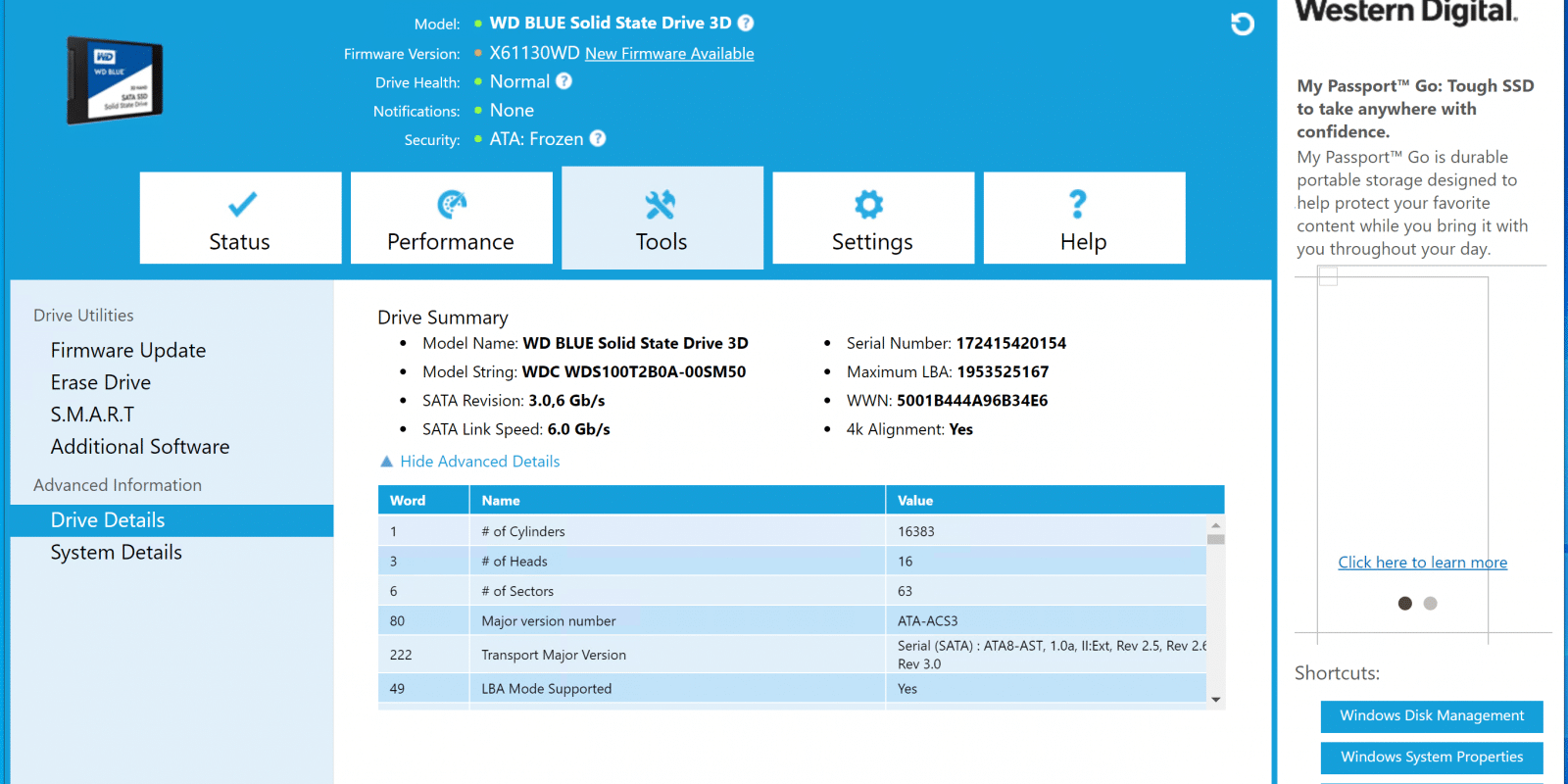Click serial number 172415420154
Image resolution: width=1568 pixels, height=784 pixels.
[1011, 343]
